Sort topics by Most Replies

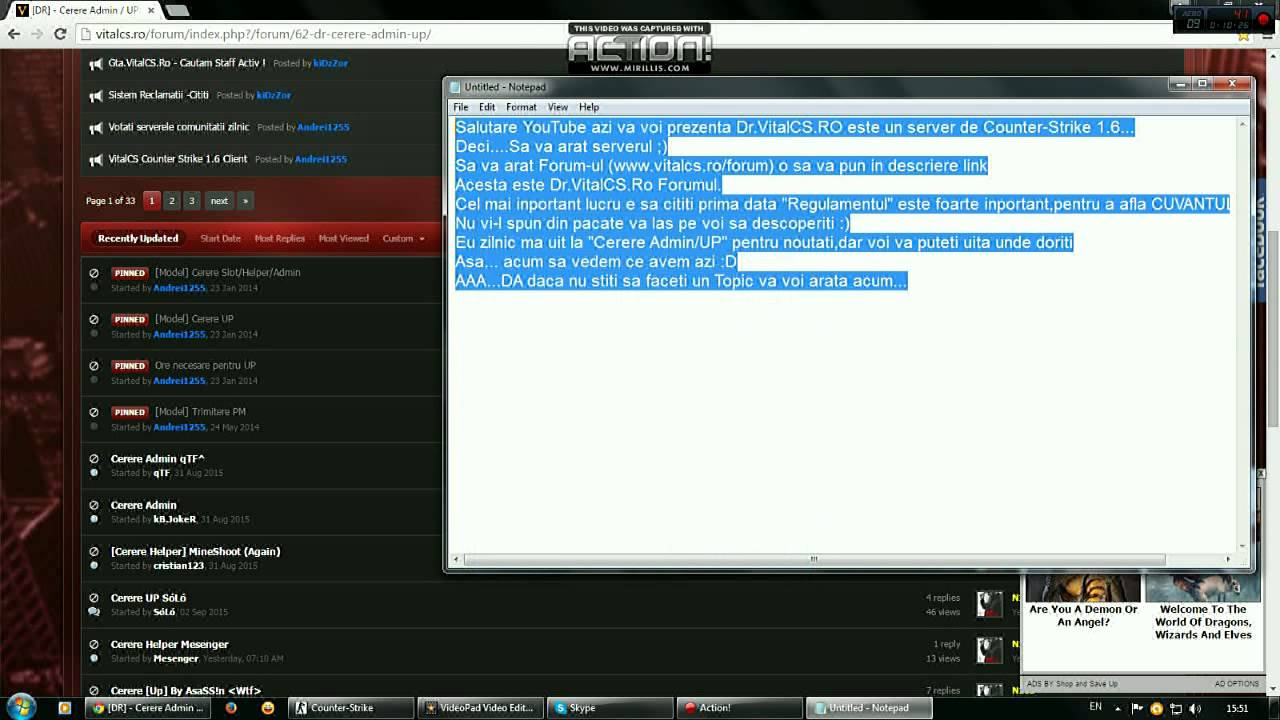pyautogui.click(x=279, y=238)
